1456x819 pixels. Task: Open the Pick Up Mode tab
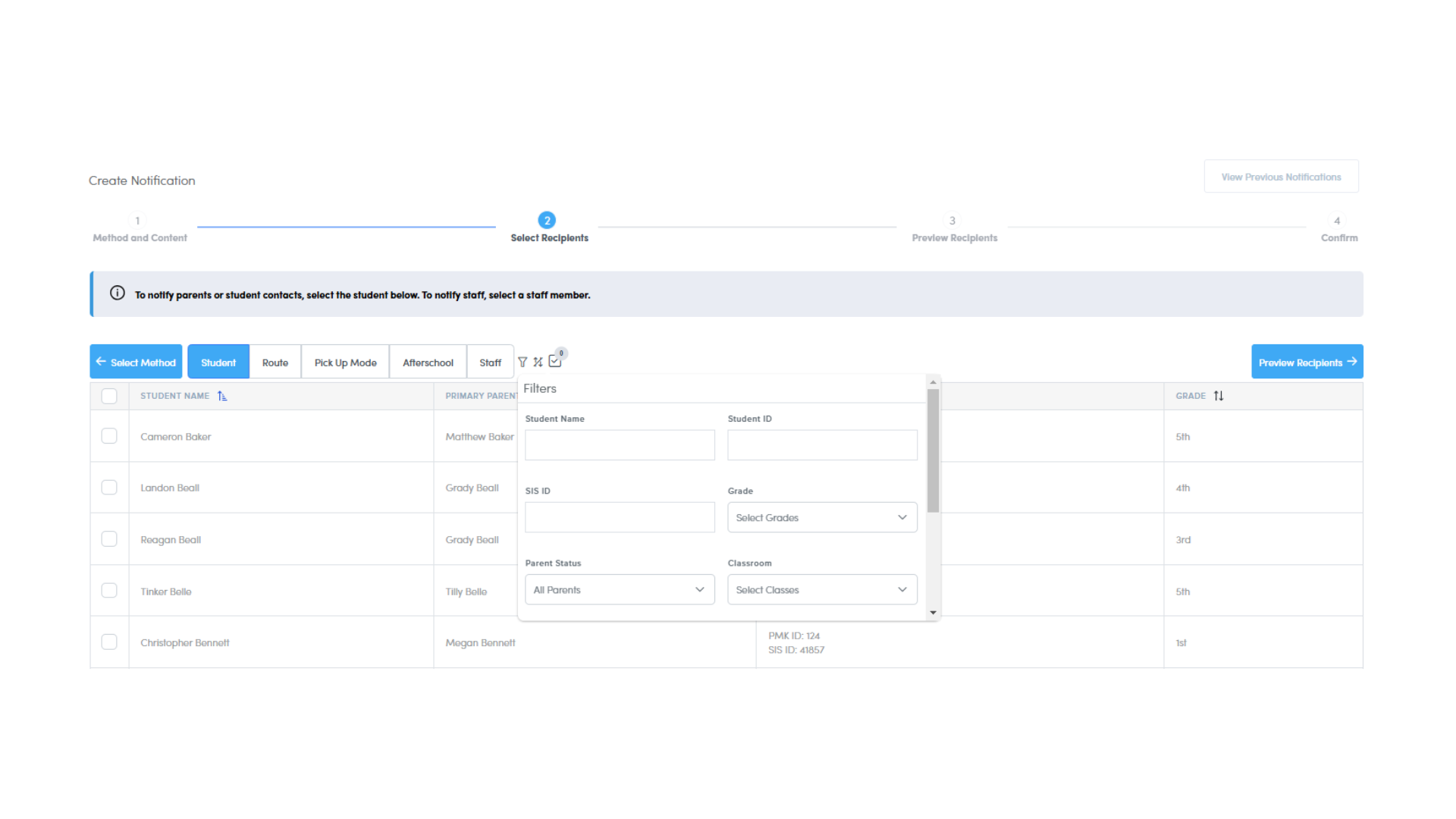coord(346,362)
